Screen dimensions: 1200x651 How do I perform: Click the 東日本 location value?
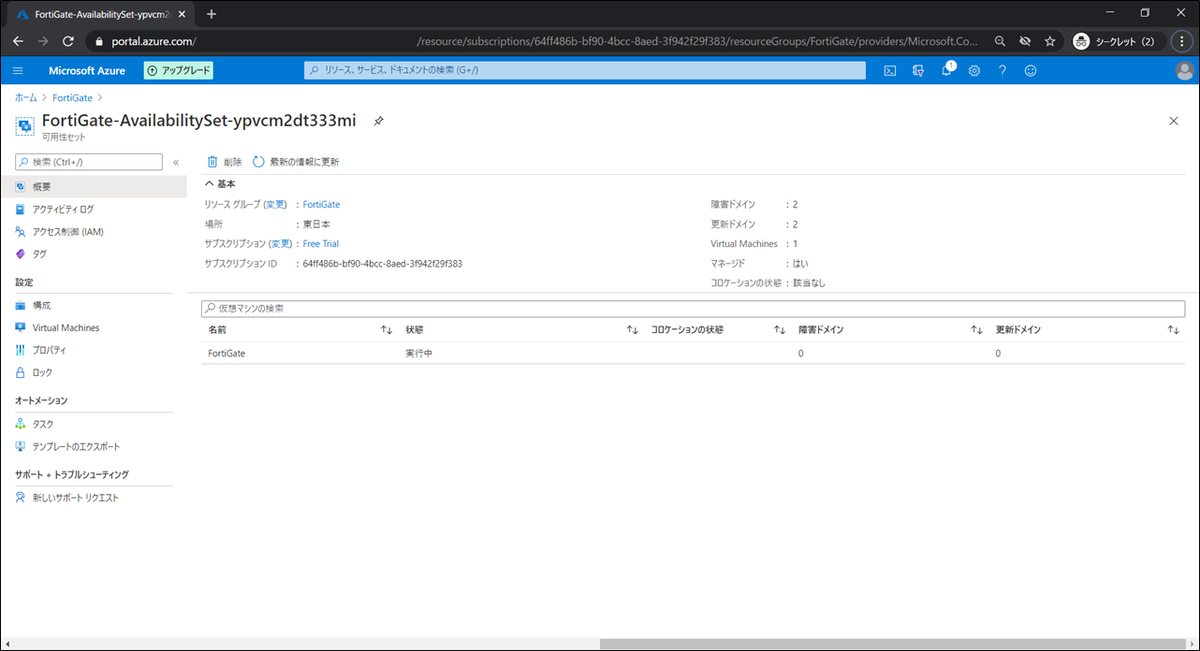click(317, 224)
